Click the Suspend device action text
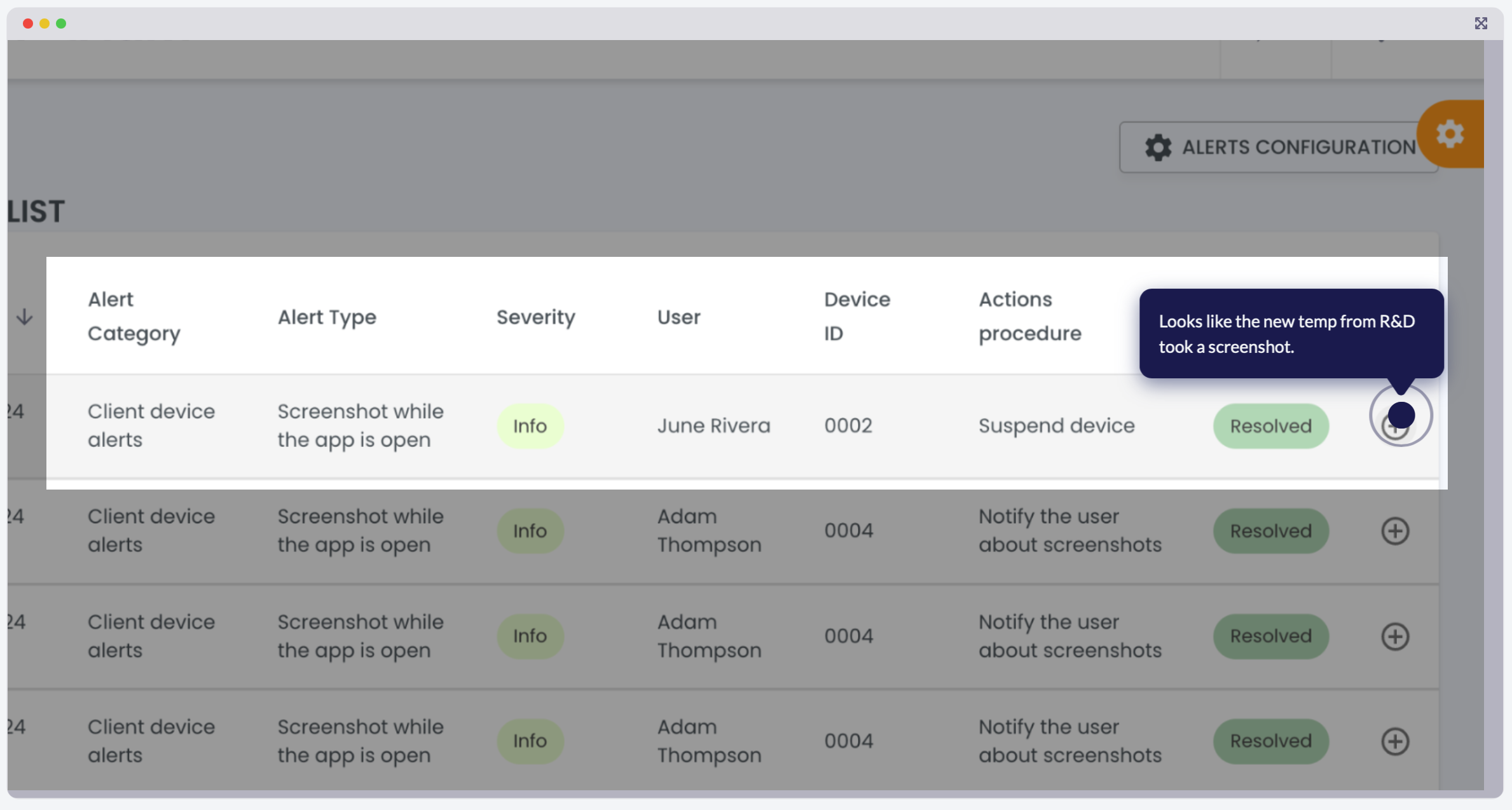The image size is (1512, 810). pyautogui.click(x=1057, y=426)
